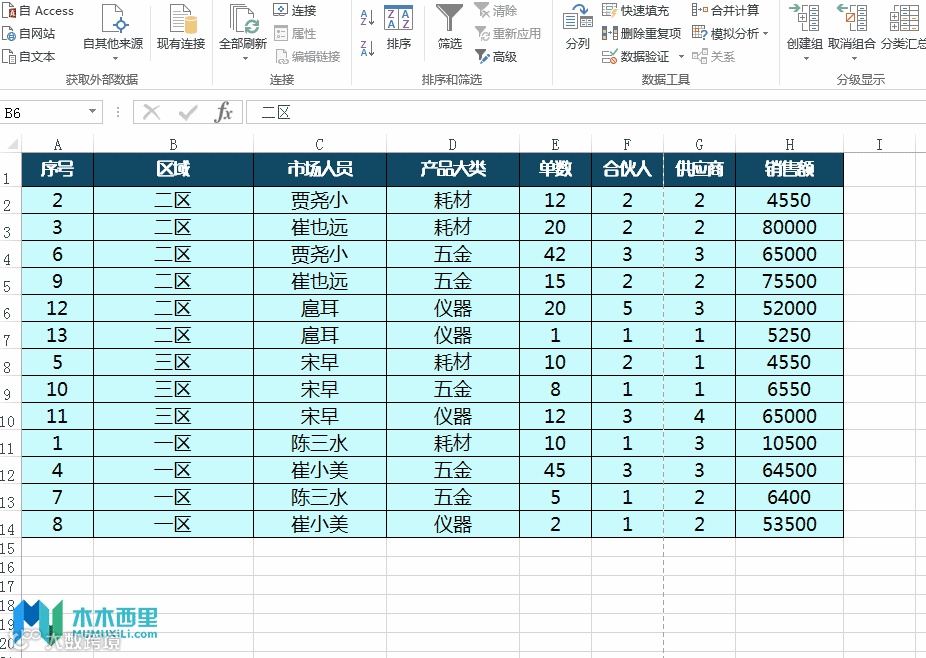The height and width of the screenshot is (658, 926).
Task: Import data from 自网站
Action: [29, 34]
